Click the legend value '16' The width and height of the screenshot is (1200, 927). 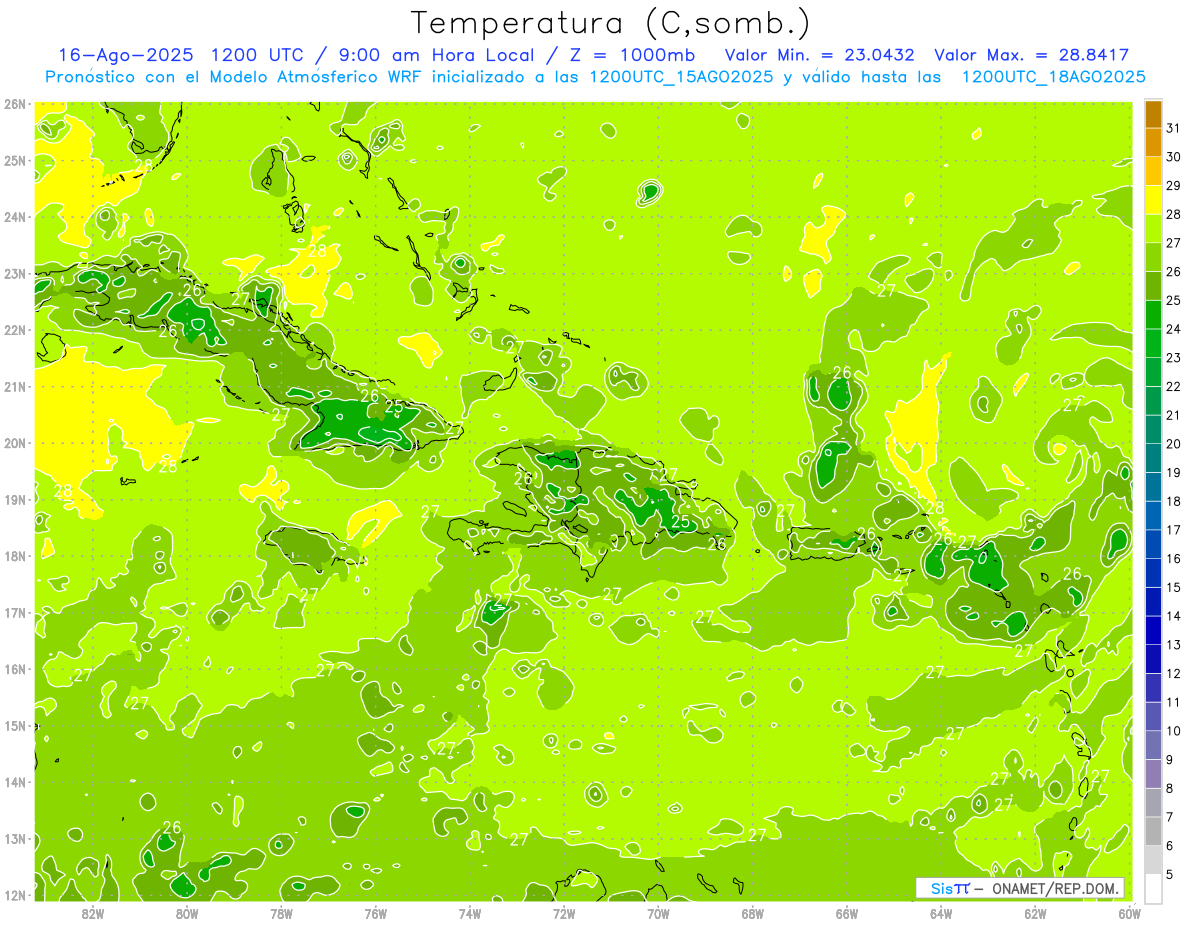[1174, 559]
